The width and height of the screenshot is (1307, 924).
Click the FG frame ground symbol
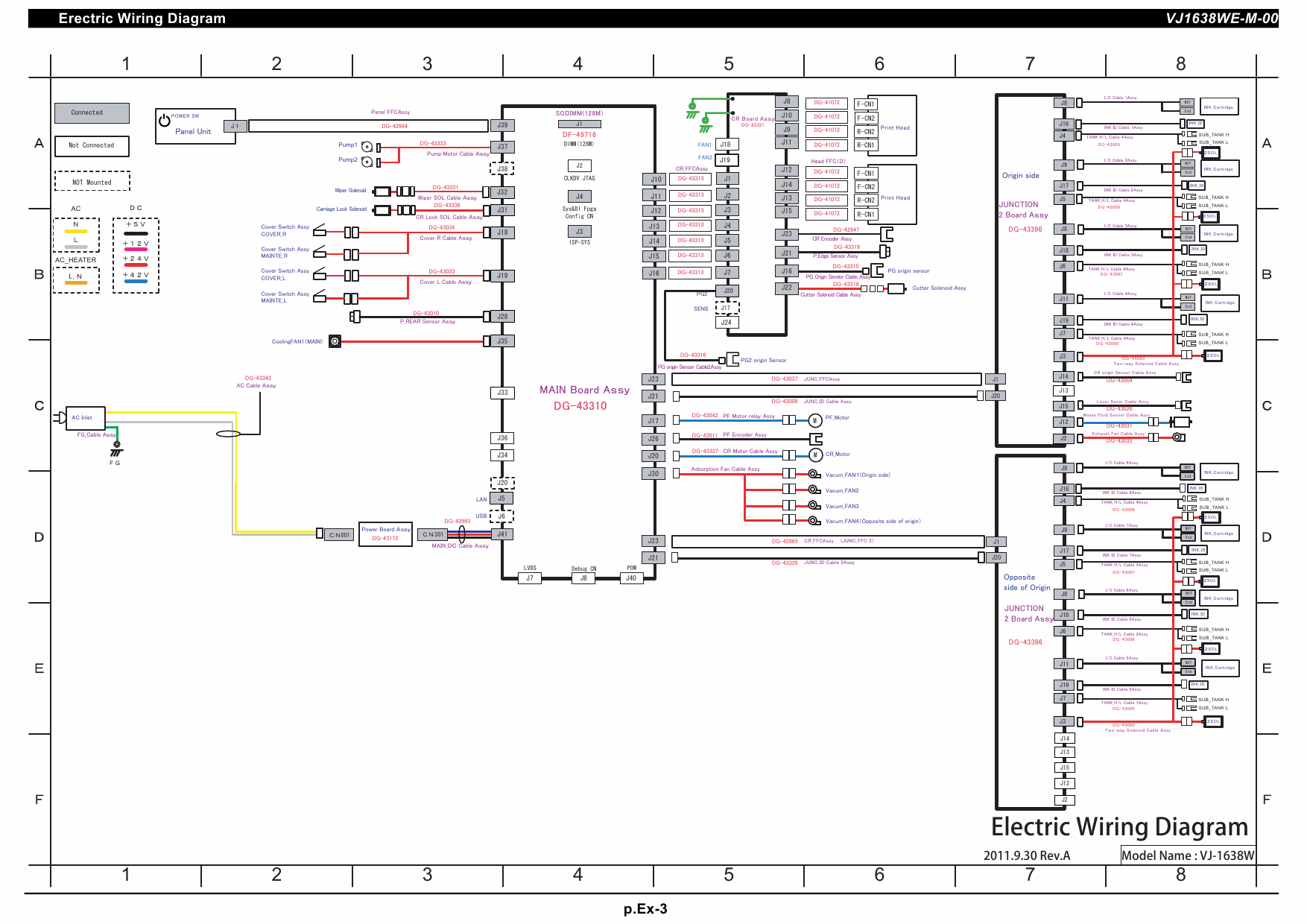pos(116,449)
